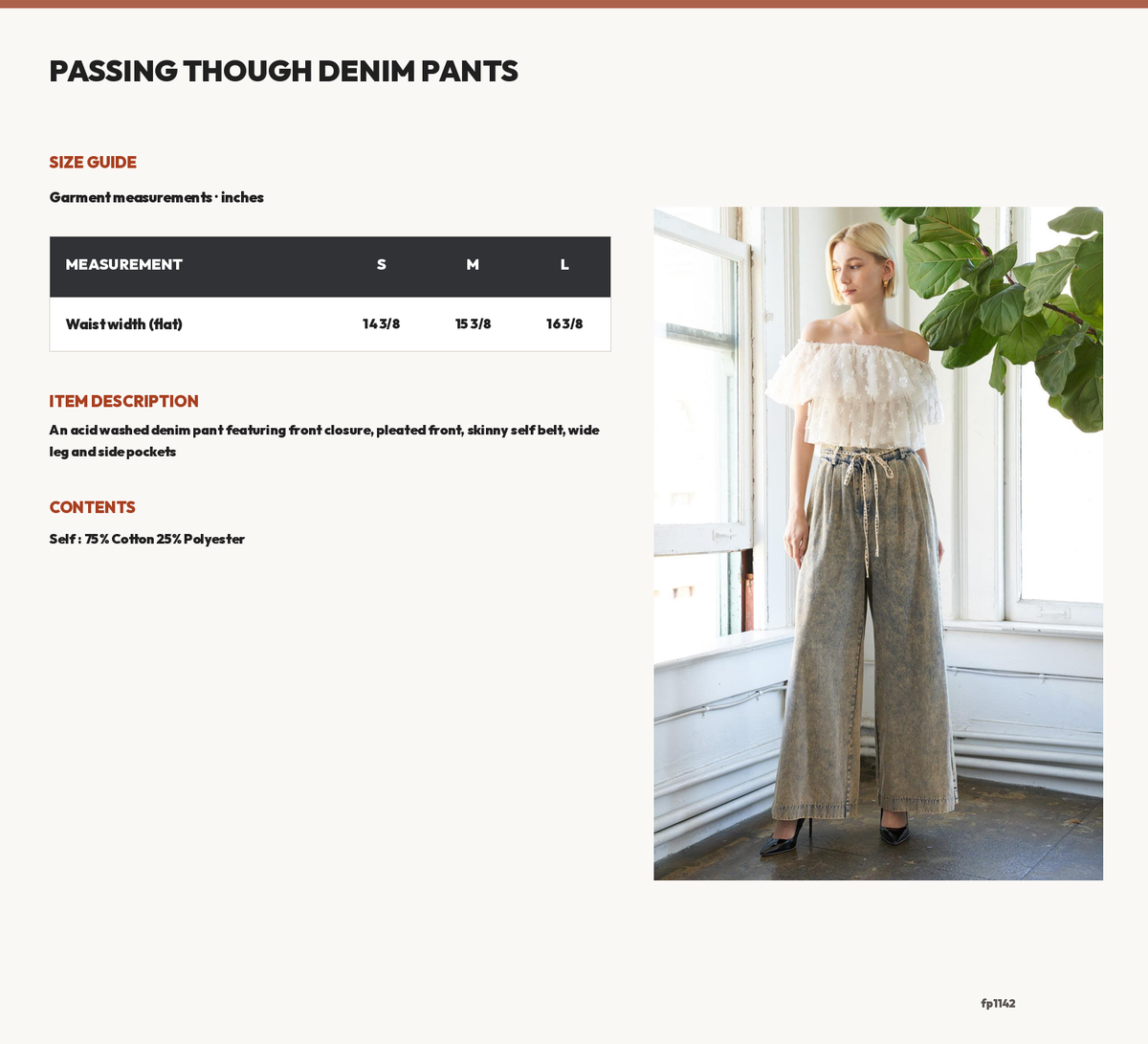The width and height of the screenshot is (1148, 1044).
Task: Click the Waist width (flat) row label
Action: coord(124,324)
